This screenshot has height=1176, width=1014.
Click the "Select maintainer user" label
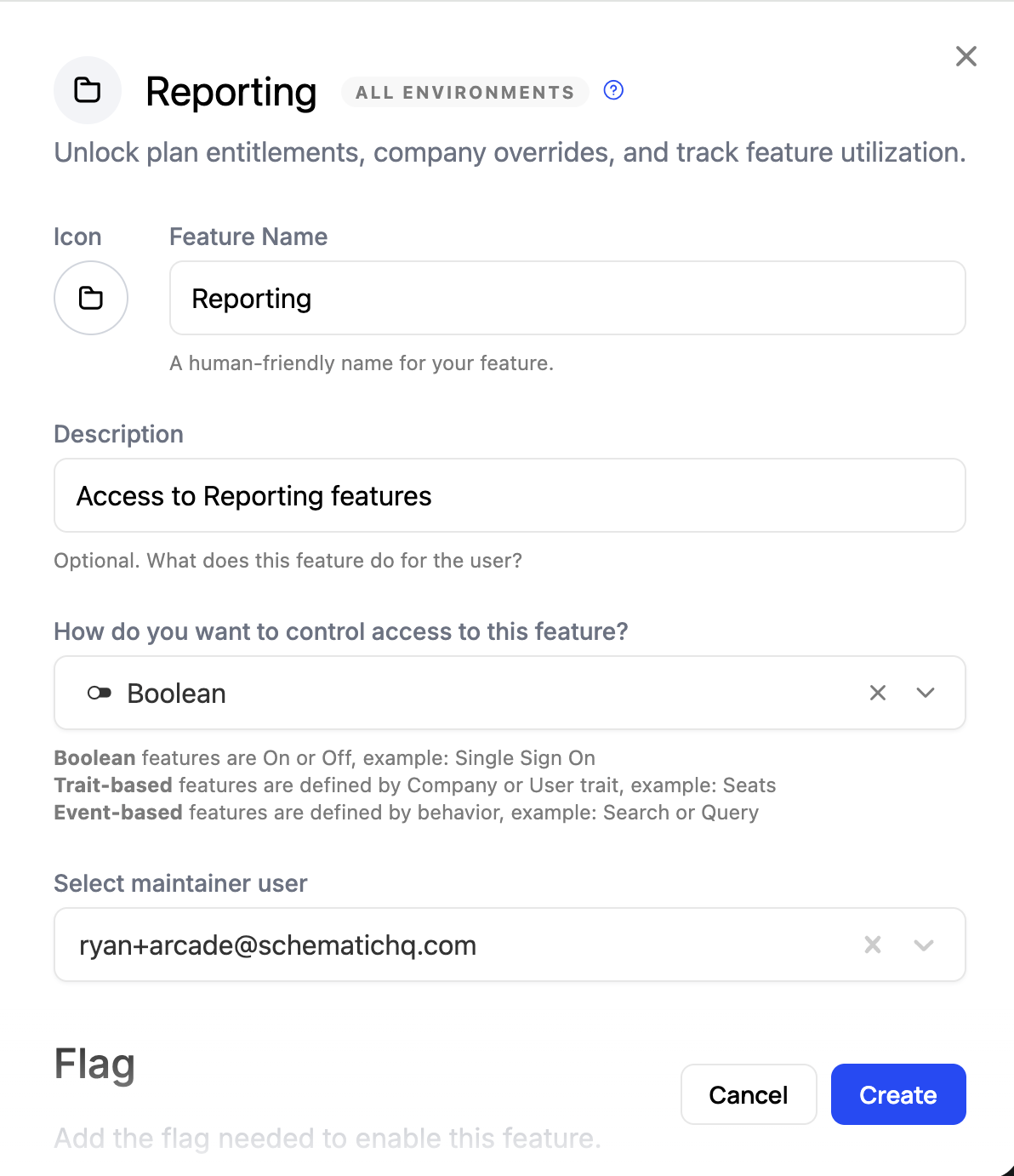tap(180, 883)
